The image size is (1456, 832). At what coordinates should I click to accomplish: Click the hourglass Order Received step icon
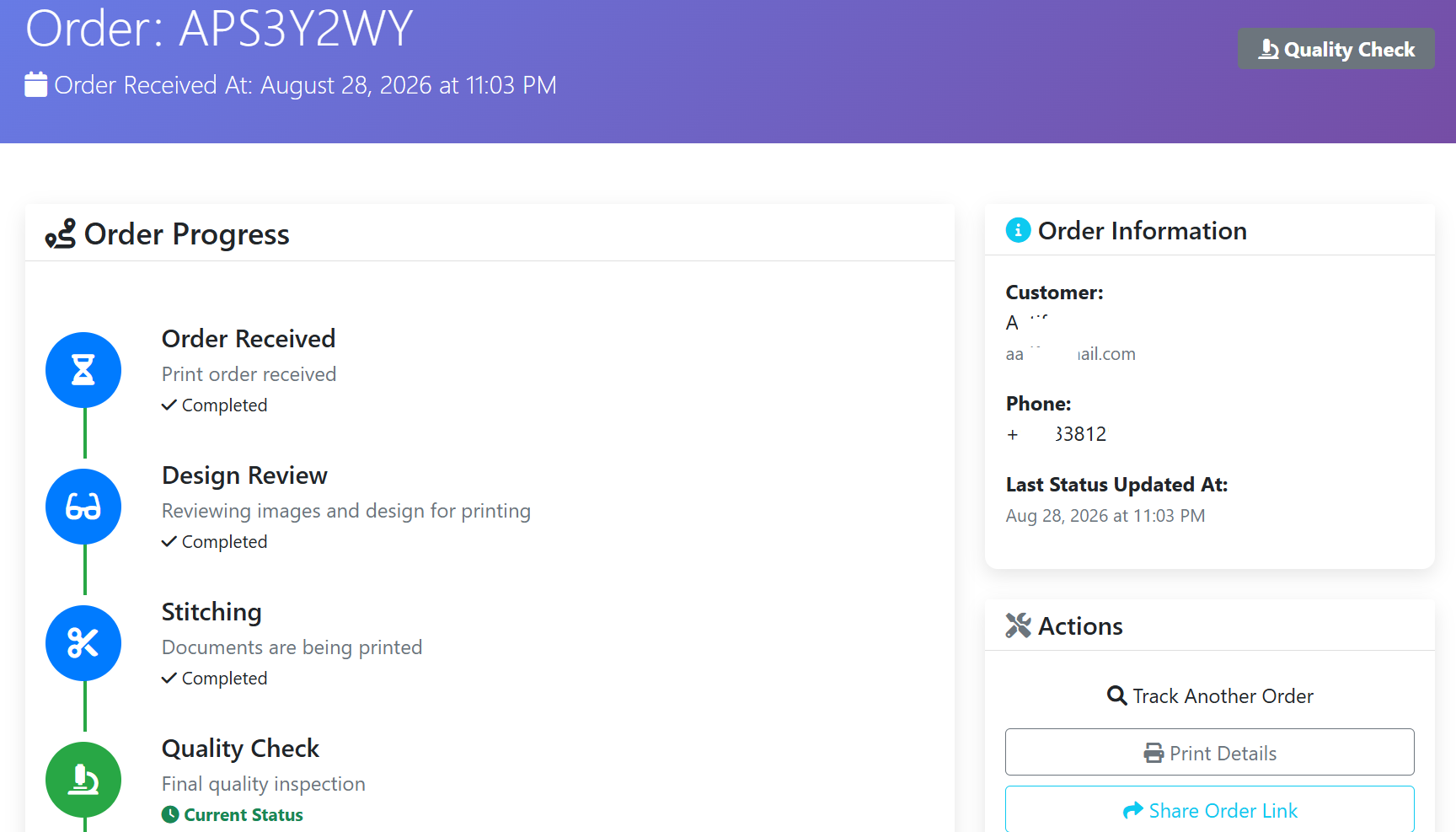click(83, 370)
